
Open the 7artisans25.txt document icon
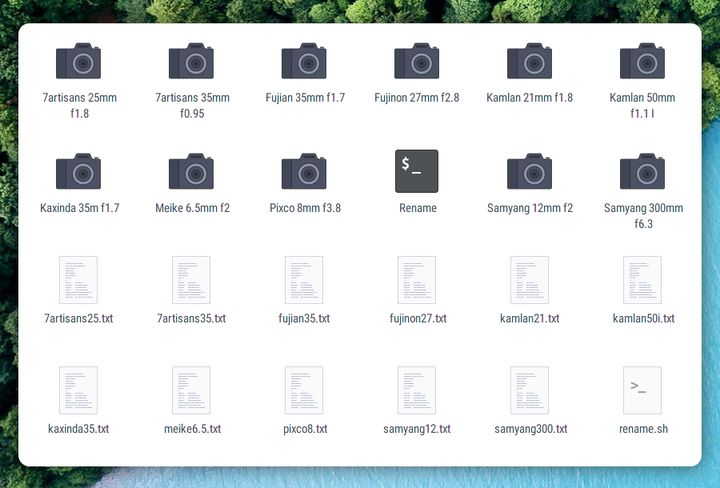(x=79, y=280)
